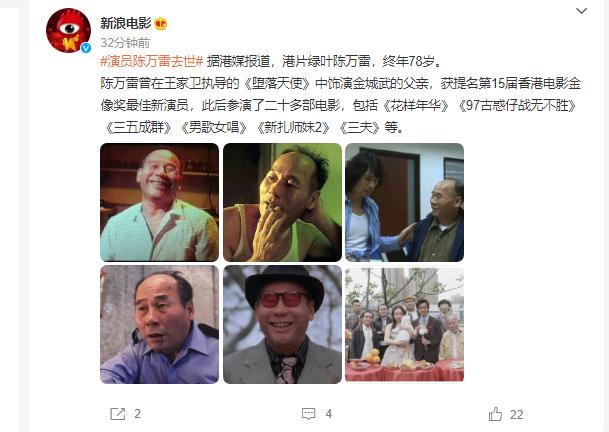
Task: Click the like count number 22
Action: (517, 415)
